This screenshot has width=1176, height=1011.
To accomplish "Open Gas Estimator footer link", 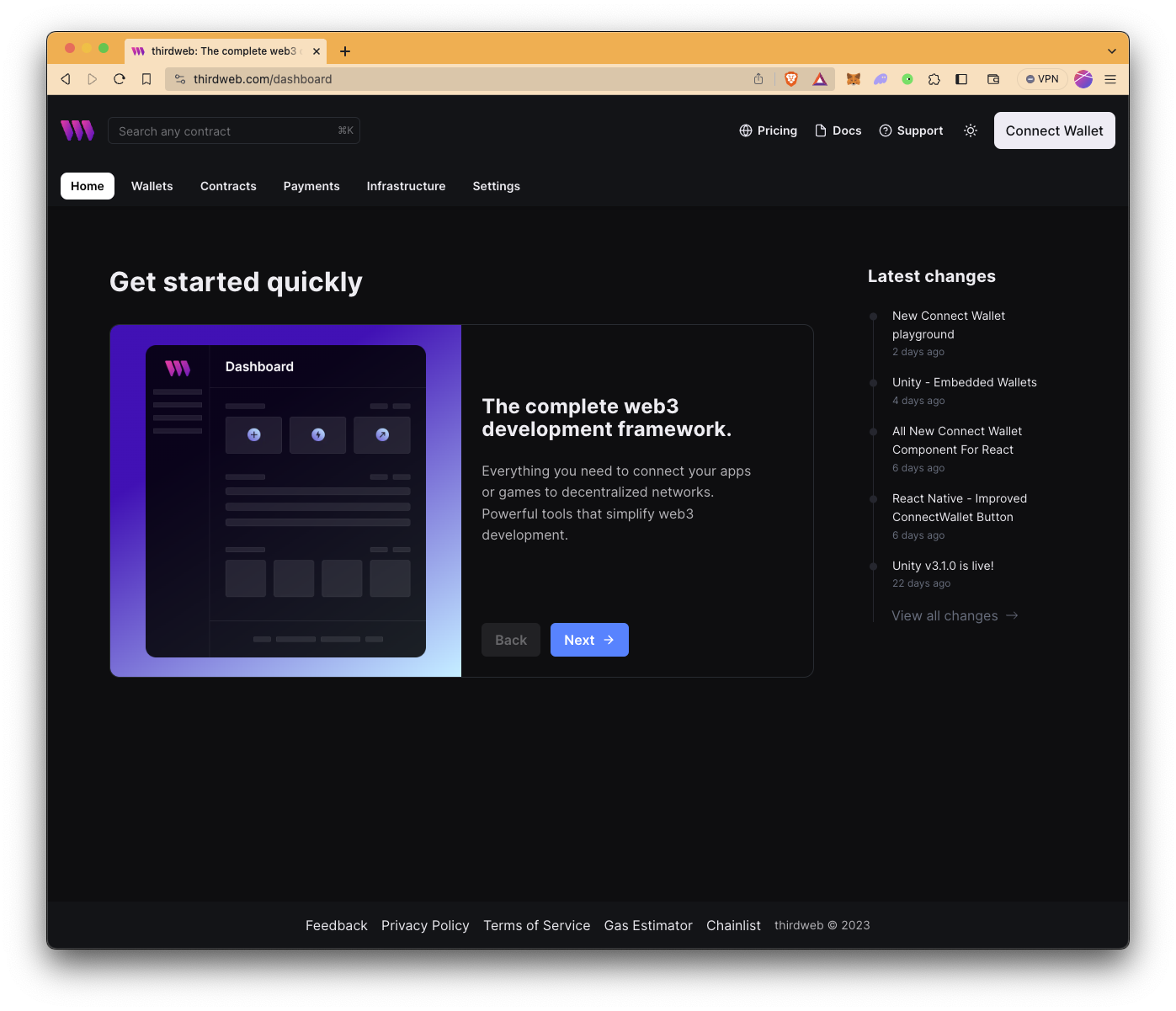I will (648, 925).
